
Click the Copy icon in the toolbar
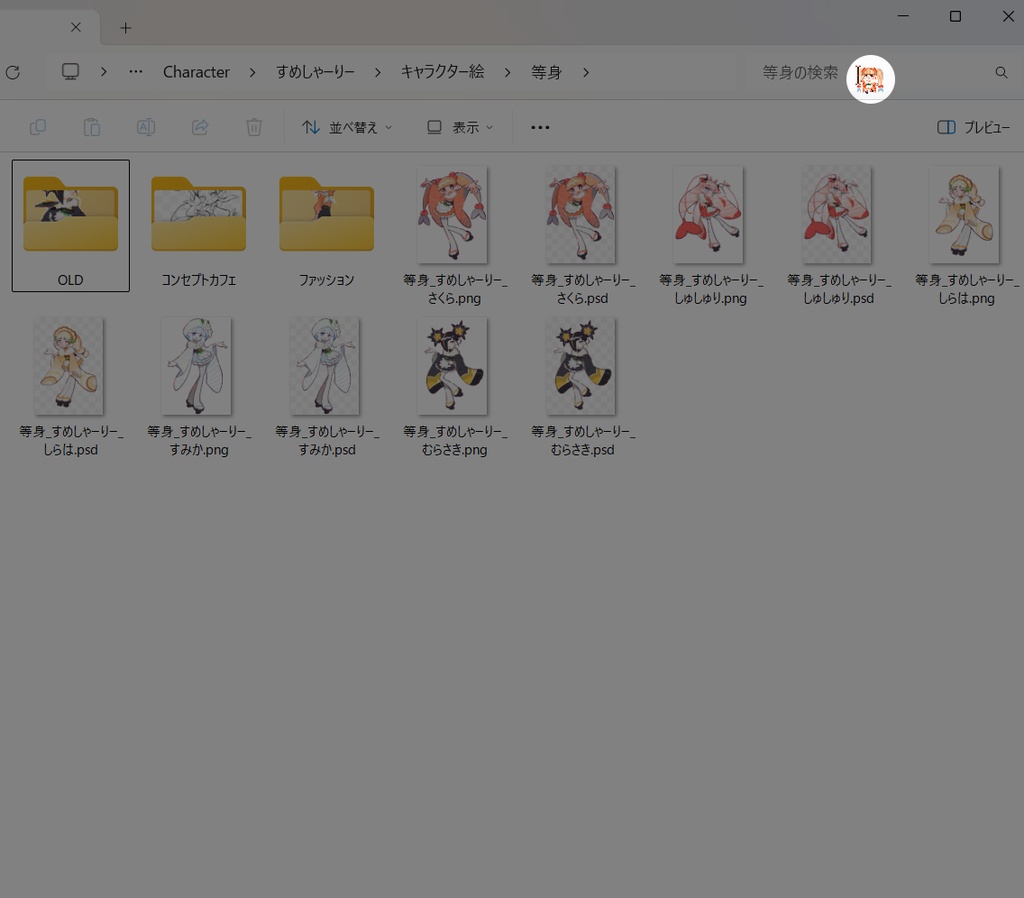[x=38, y=127]
